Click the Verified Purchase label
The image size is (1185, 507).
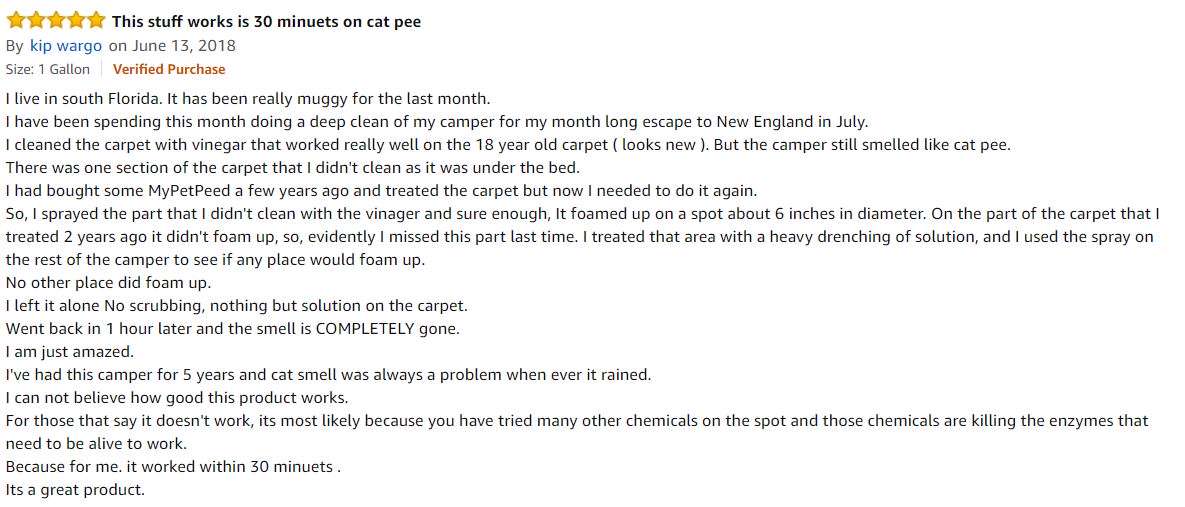pyautogui.click(x=169, y=70)
